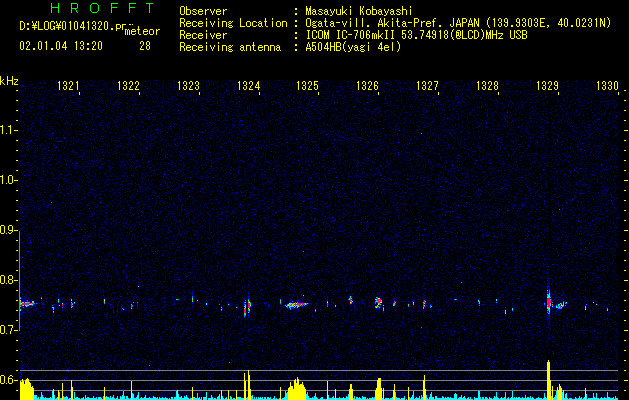Click the 'Receiving Location' label
629x400 pixels.
point(233,23)
